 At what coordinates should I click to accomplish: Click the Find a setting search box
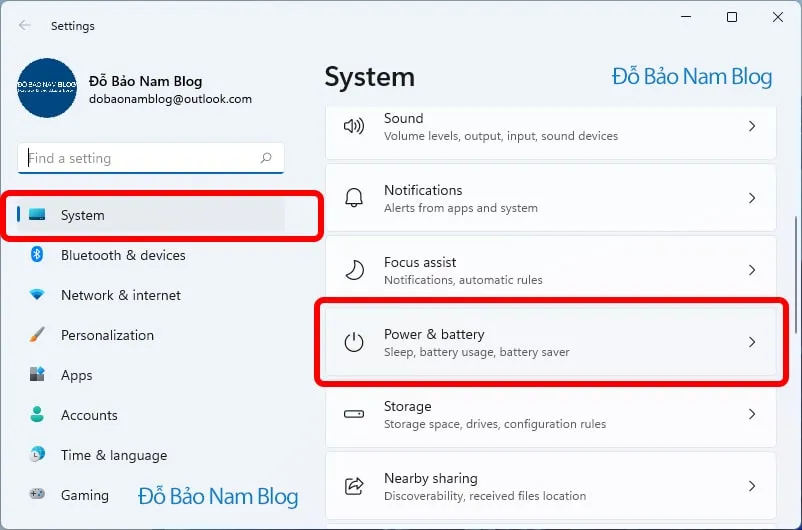point(151,158)
